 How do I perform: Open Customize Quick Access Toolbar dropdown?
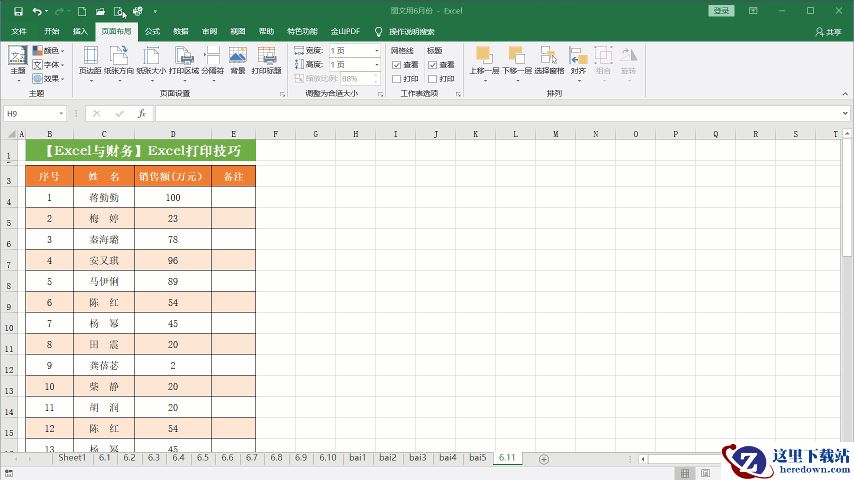tap(155, 11)
